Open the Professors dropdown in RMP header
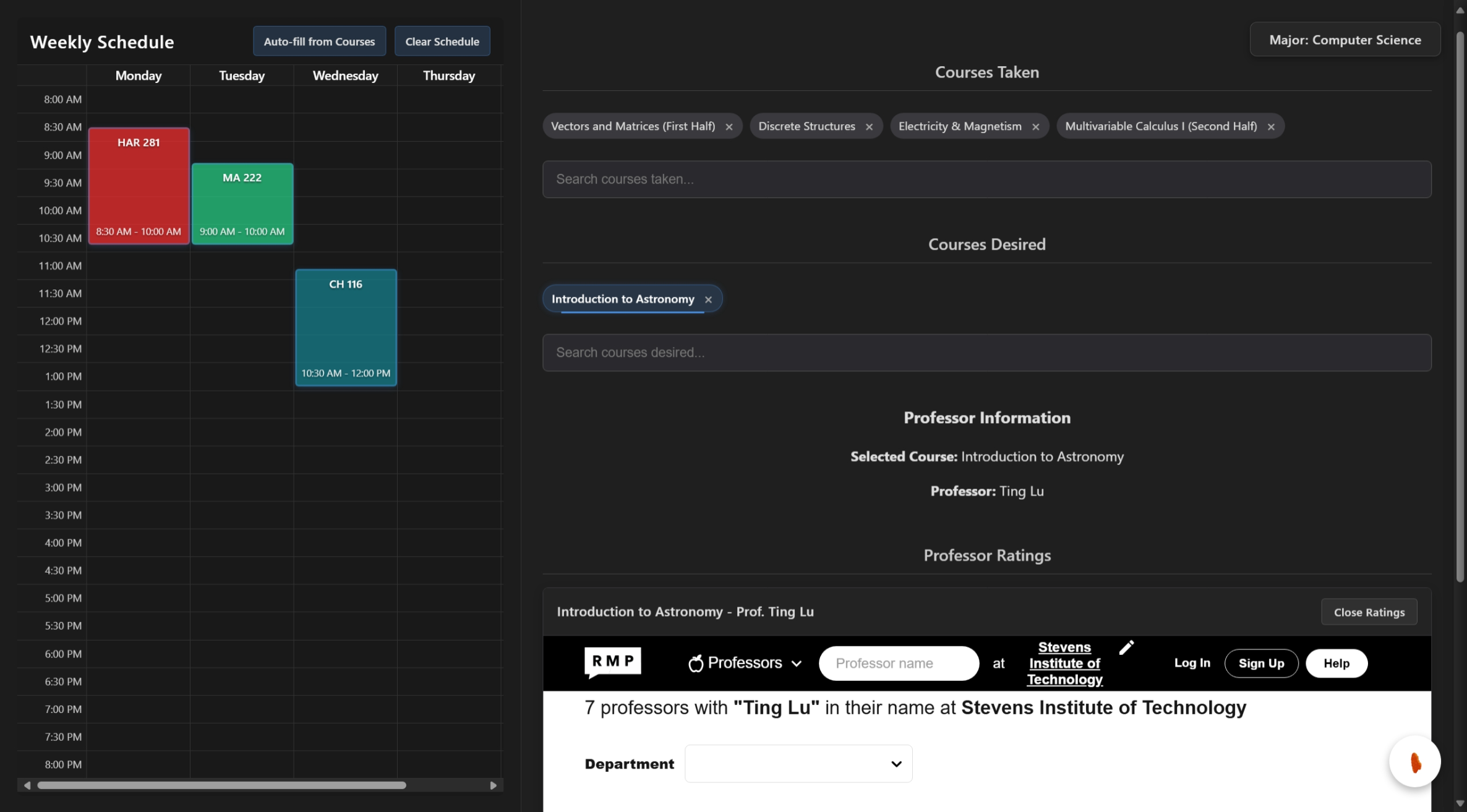 [745, 663]
